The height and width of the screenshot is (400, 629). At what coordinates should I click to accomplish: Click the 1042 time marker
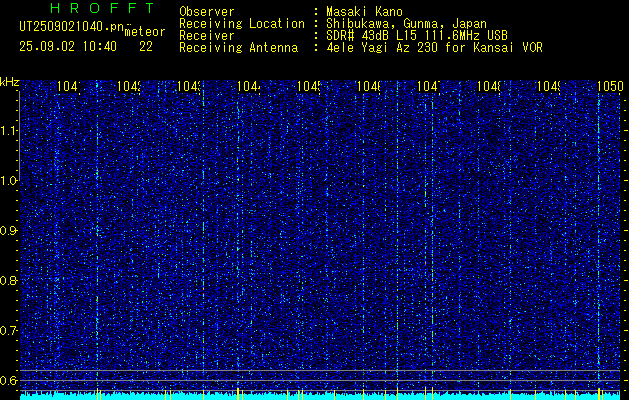click(129, 86)
